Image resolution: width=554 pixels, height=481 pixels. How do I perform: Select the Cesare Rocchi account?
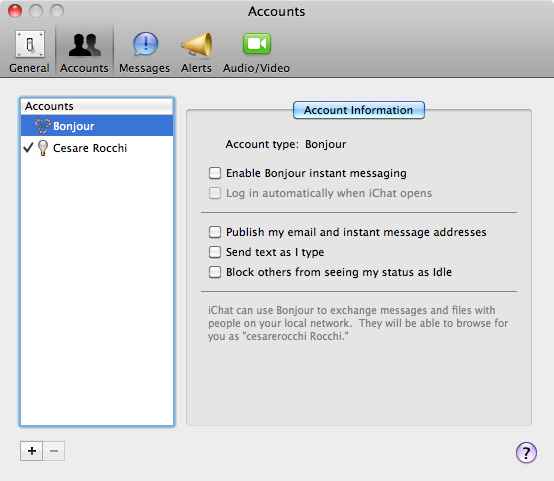tap(97, 148)
